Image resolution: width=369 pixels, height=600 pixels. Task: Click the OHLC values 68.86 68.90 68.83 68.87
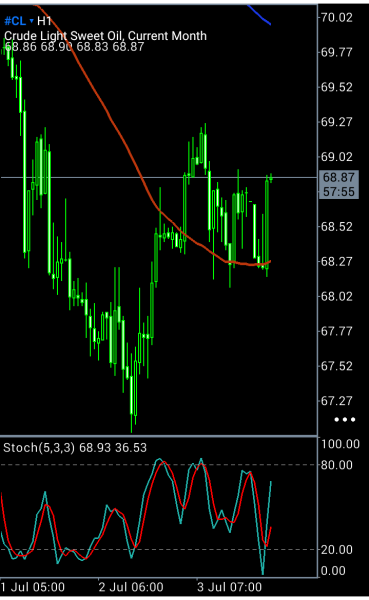point(74,47)
